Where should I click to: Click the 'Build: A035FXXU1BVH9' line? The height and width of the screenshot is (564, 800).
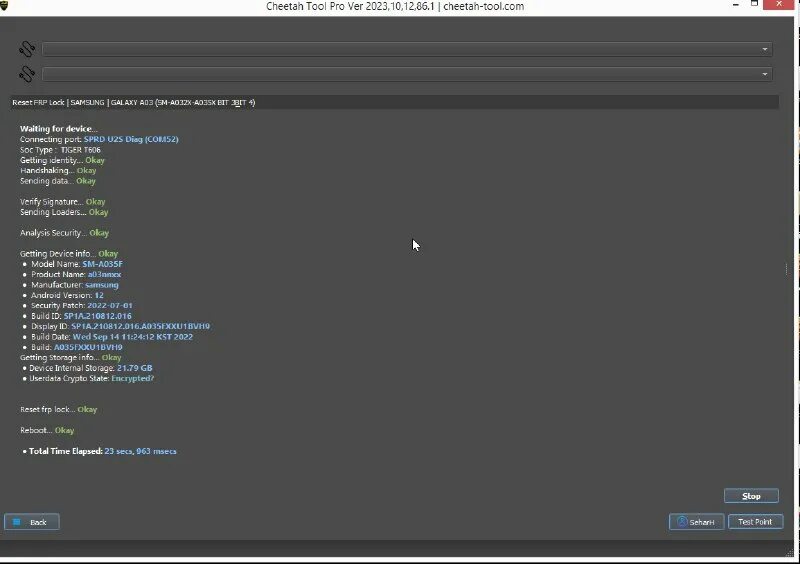pos(77,347)
